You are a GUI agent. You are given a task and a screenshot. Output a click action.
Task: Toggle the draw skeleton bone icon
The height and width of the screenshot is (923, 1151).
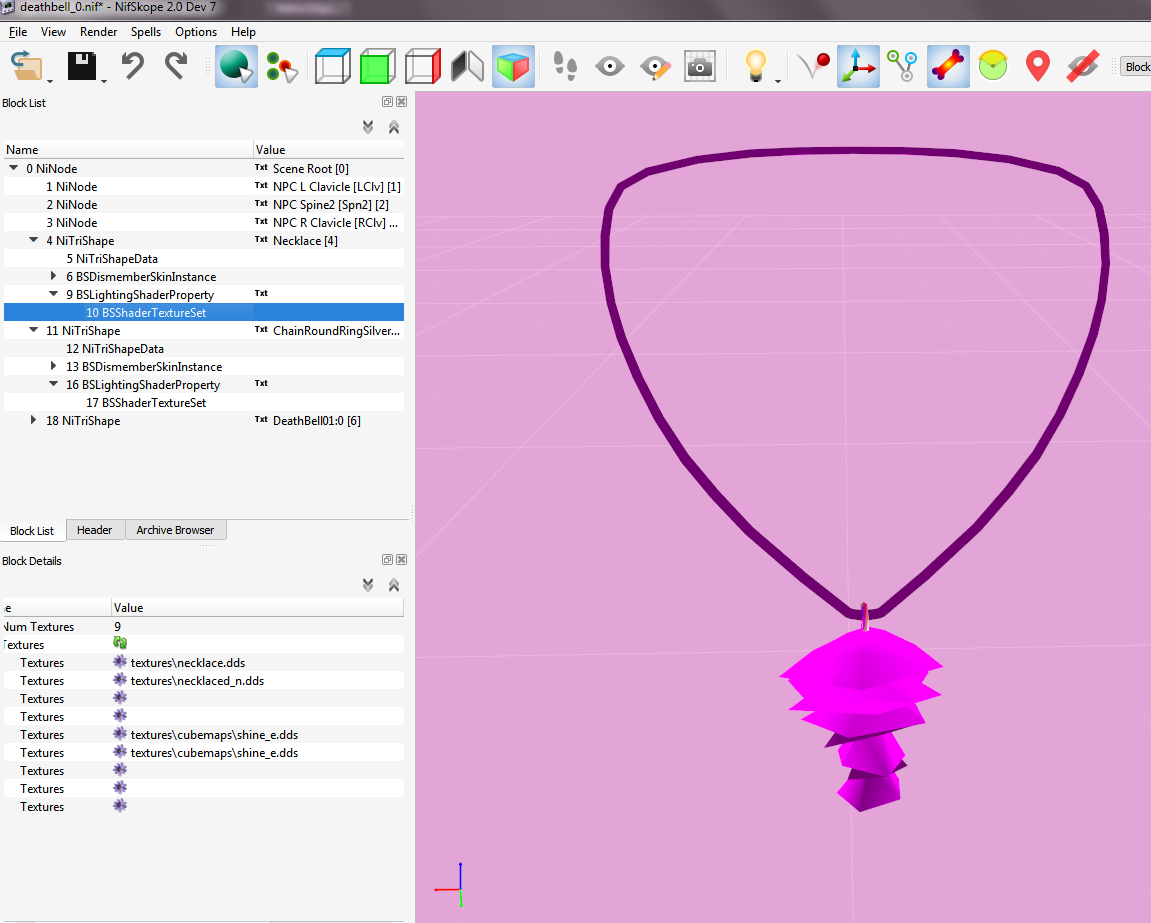click(x=948, y=66)
